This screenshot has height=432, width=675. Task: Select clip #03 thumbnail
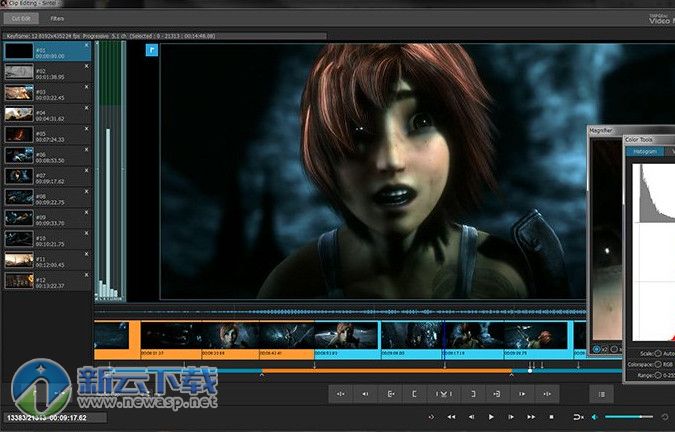[19, 93]
